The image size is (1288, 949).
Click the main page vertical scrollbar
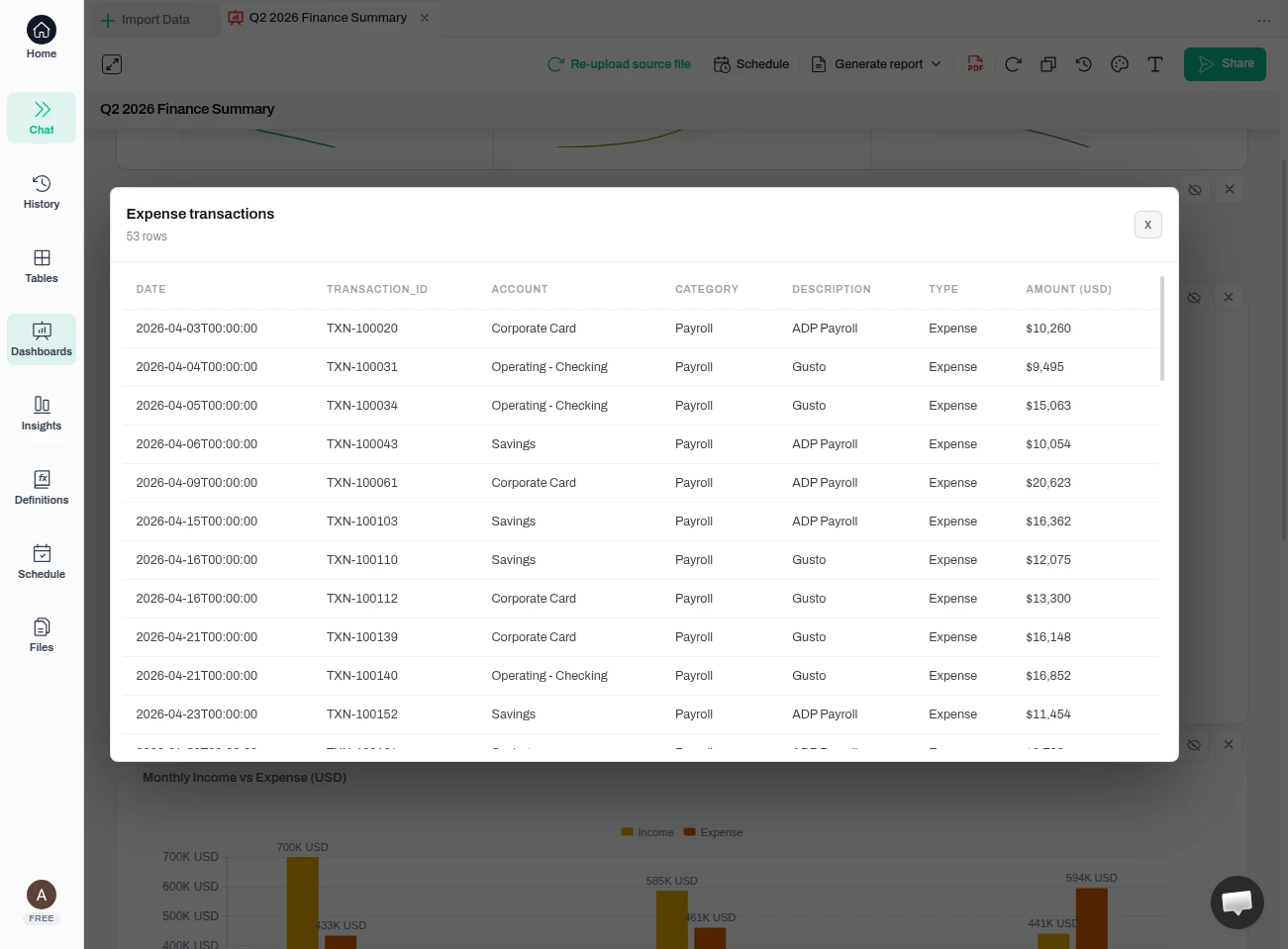click(x=1284, y=348)
